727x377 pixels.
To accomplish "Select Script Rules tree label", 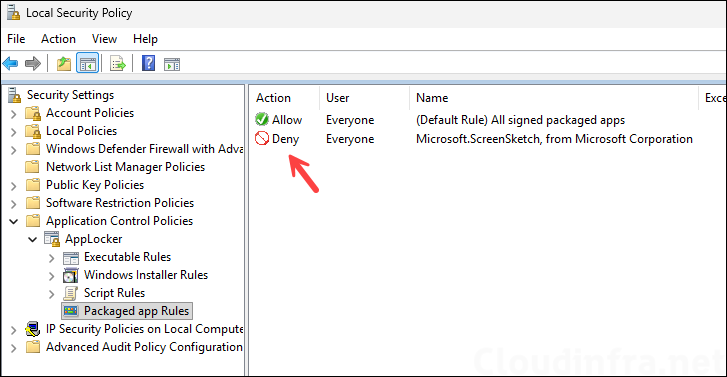I will point(115,293).
